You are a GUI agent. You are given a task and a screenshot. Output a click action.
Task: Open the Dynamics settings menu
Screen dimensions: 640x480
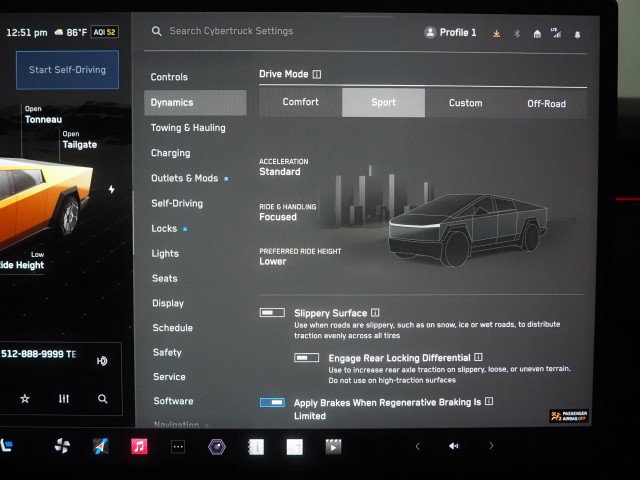click(x=195, y=102)
